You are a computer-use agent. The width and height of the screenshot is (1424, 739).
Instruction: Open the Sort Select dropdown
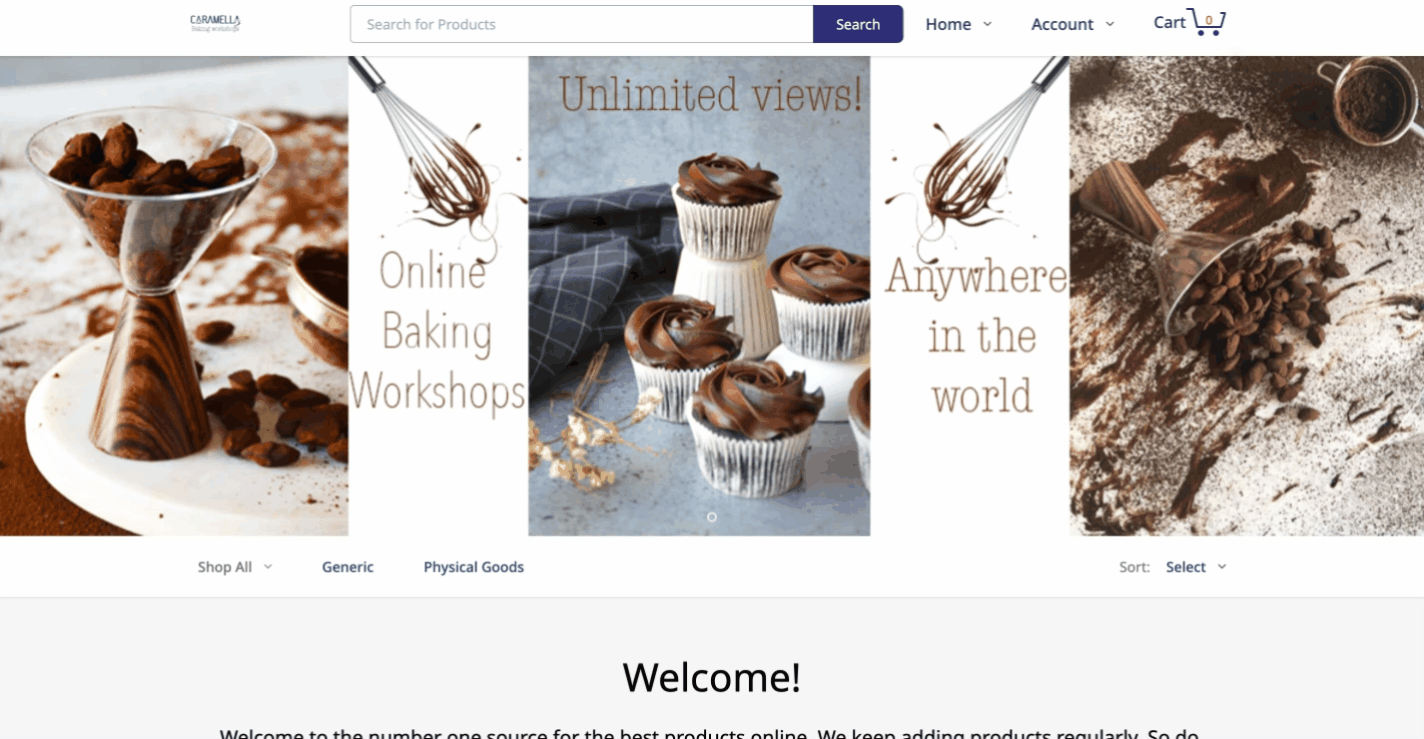(1196, 567)
